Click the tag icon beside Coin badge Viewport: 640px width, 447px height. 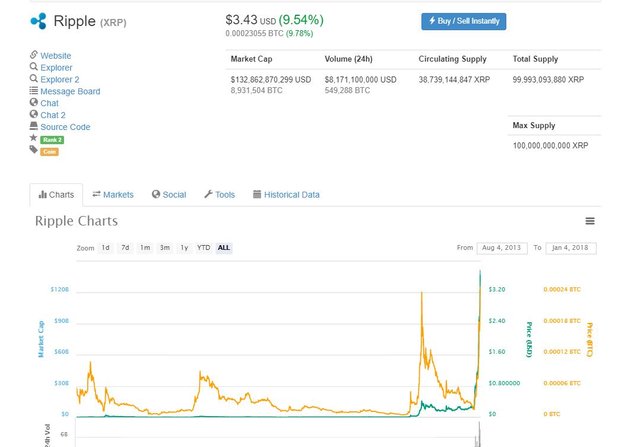click(34, 151)
